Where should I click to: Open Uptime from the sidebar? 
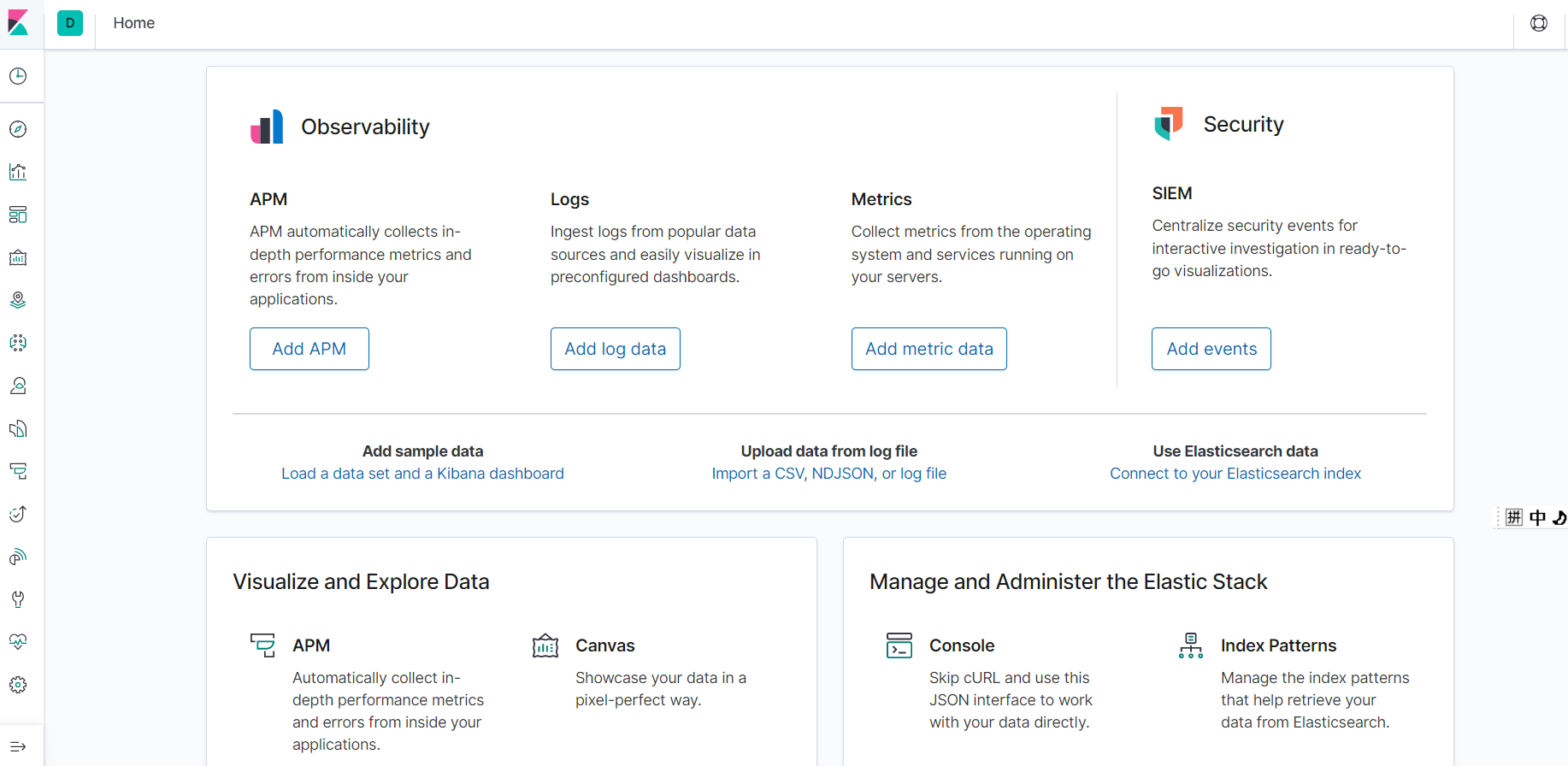click(x=18, y=514)
